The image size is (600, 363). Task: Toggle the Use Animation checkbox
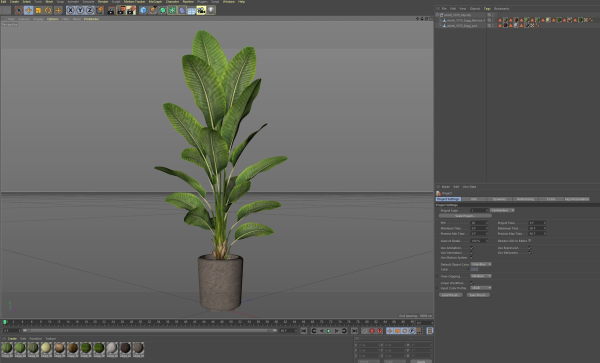click(471, 248)
